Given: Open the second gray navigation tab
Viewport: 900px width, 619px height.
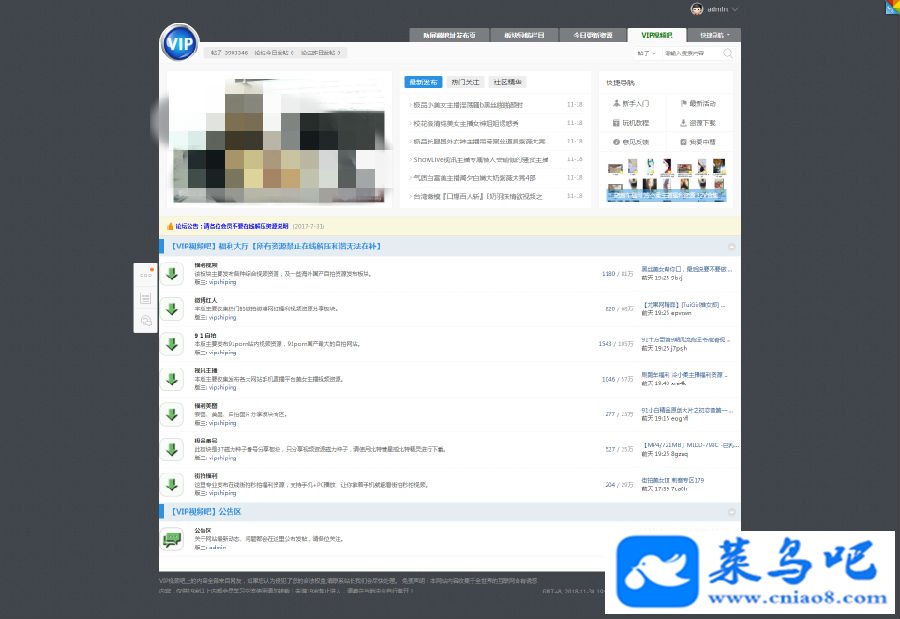Looking at the screenshot, I should point(523,35).
